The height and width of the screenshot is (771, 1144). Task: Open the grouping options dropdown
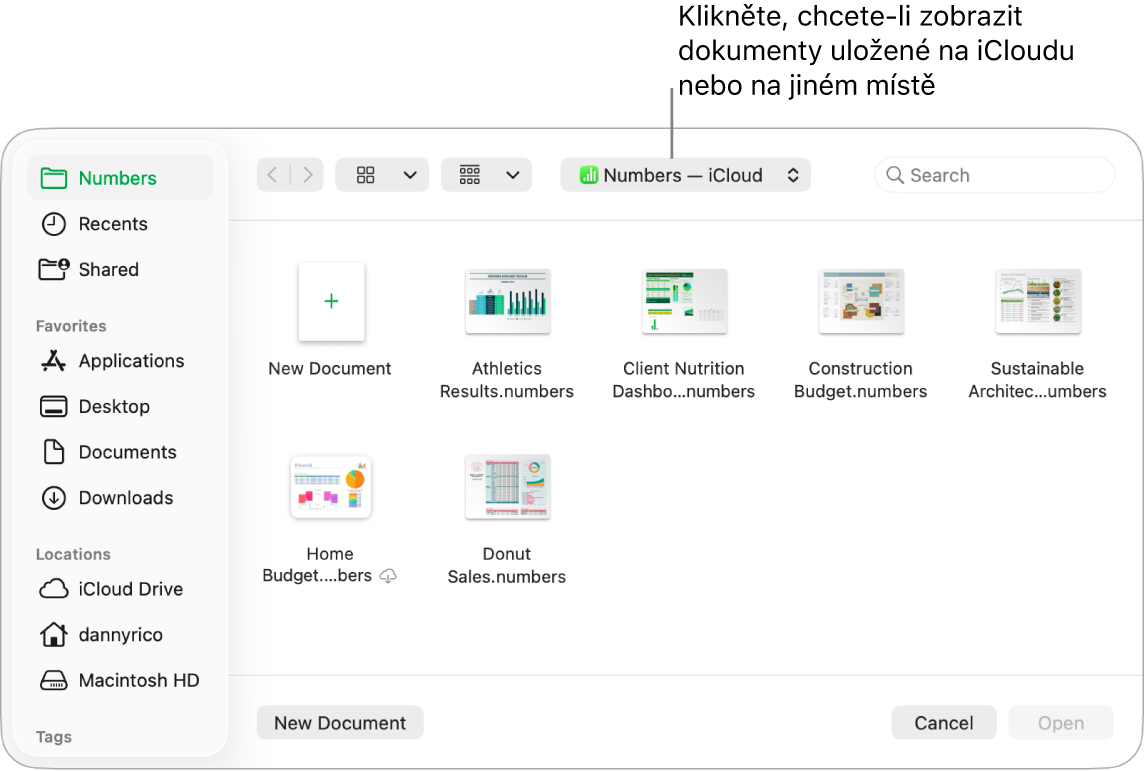[486, 174]
